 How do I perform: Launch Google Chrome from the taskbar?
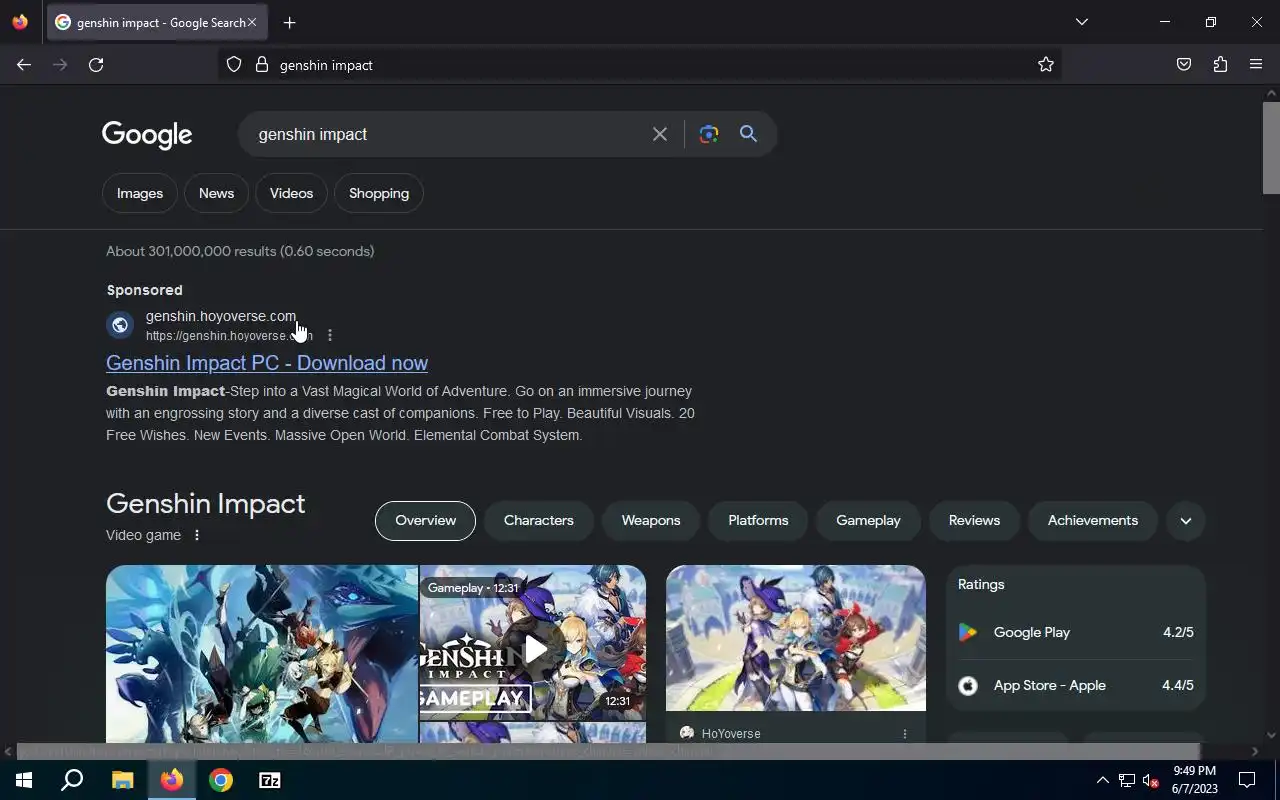pos(221,780)
